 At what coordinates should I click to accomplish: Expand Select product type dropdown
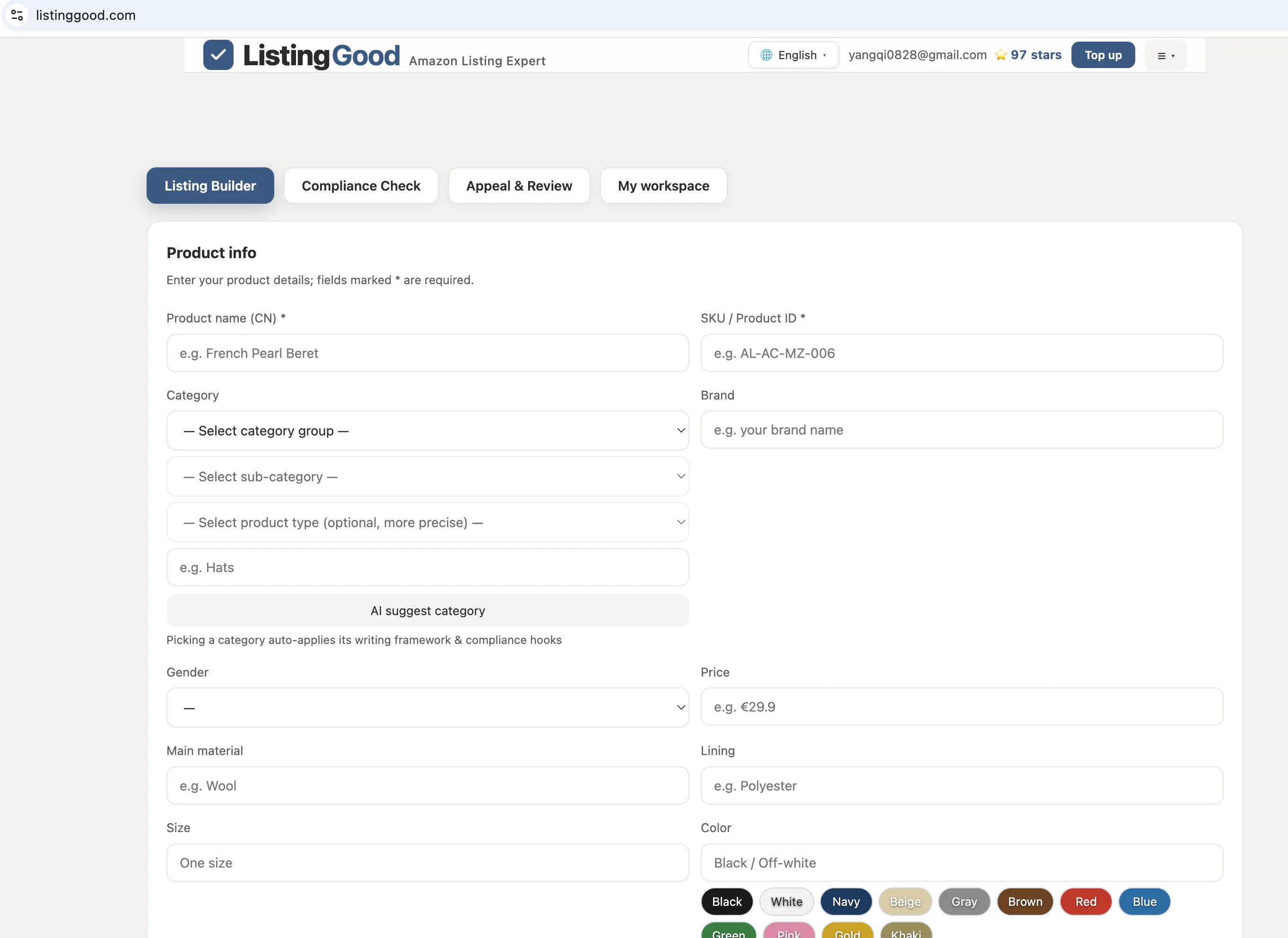[x=427, y=522]
